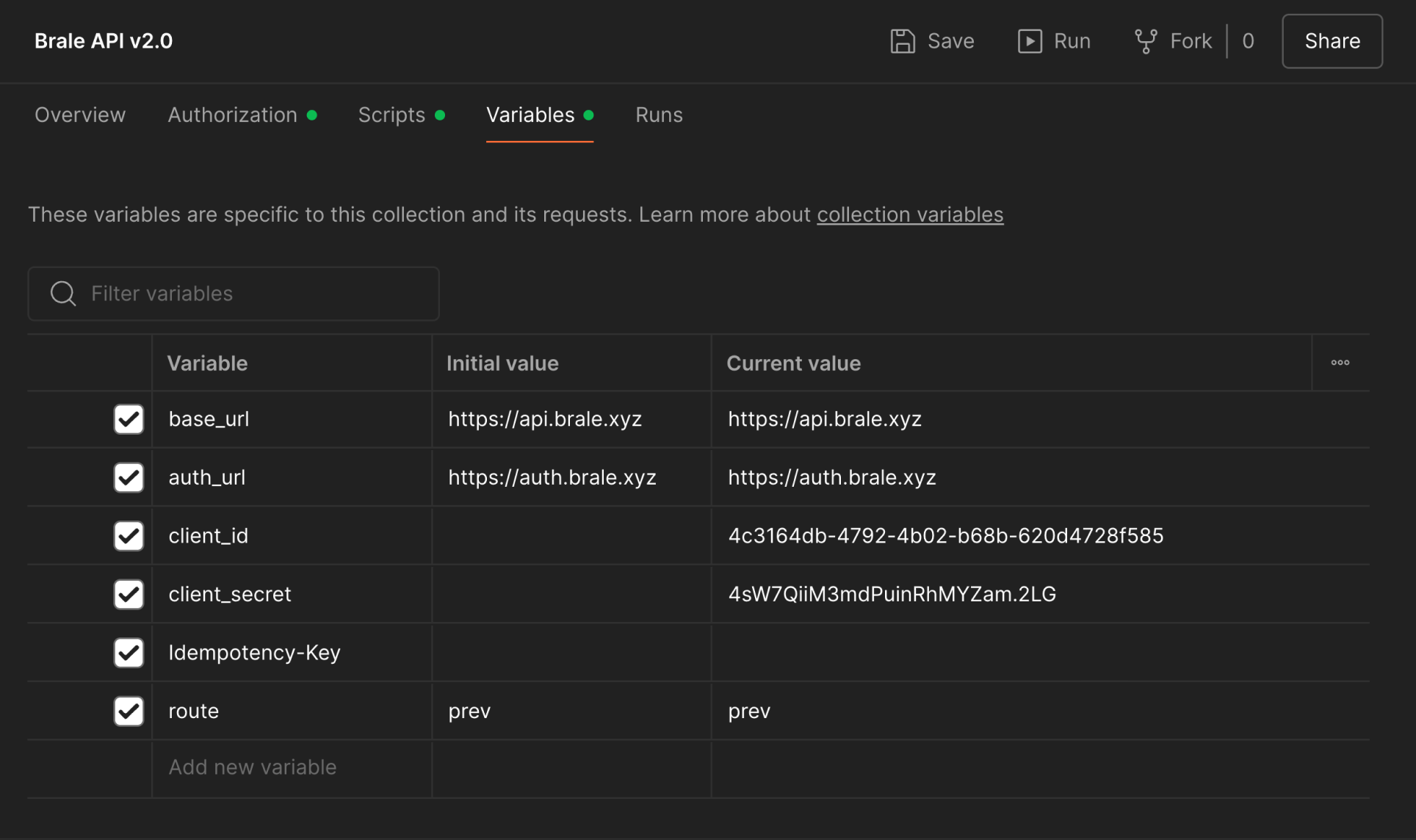
Task: Click the Save disk icon
Action: 903,41
